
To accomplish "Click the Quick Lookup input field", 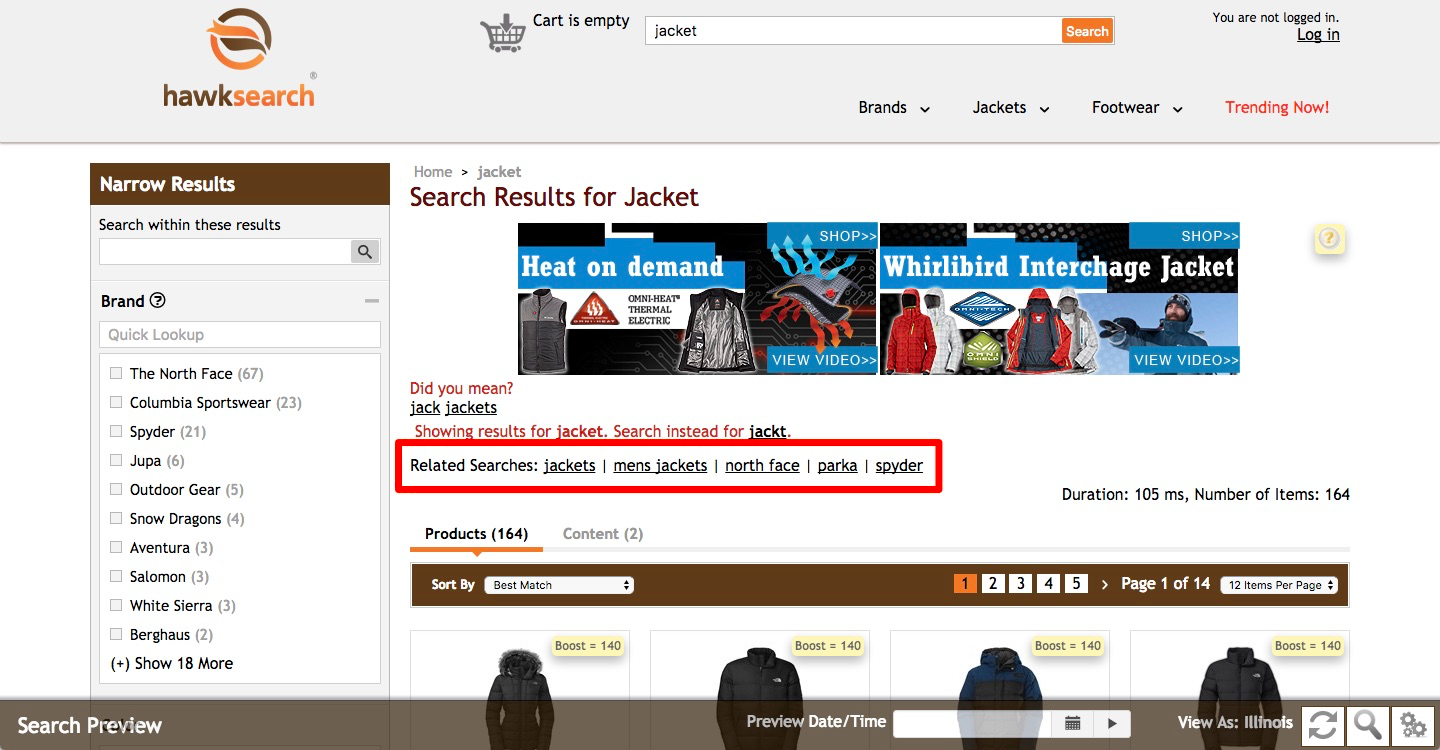I will click(240, 334).
